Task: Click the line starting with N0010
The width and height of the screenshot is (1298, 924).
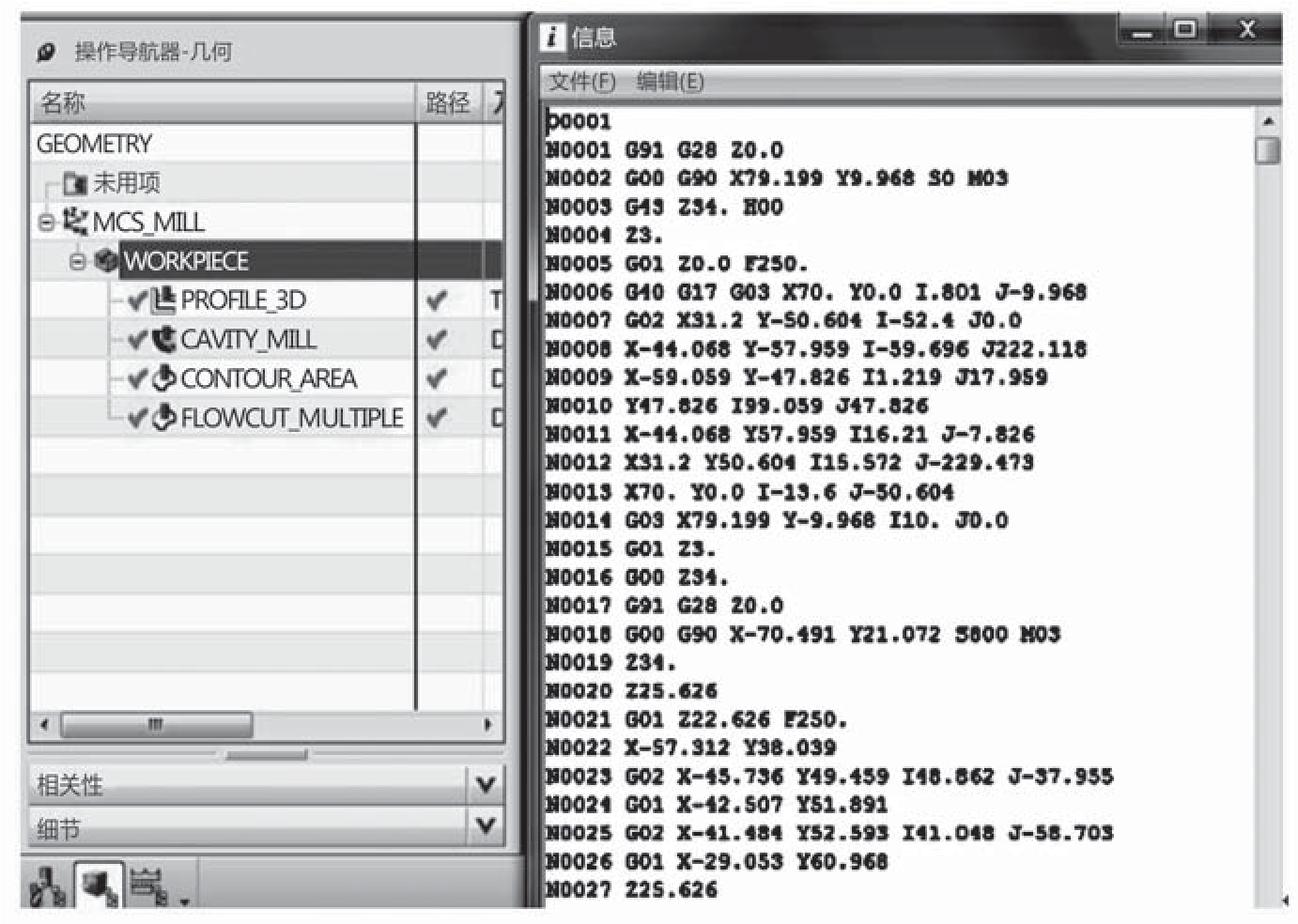Action: (738, 407)
